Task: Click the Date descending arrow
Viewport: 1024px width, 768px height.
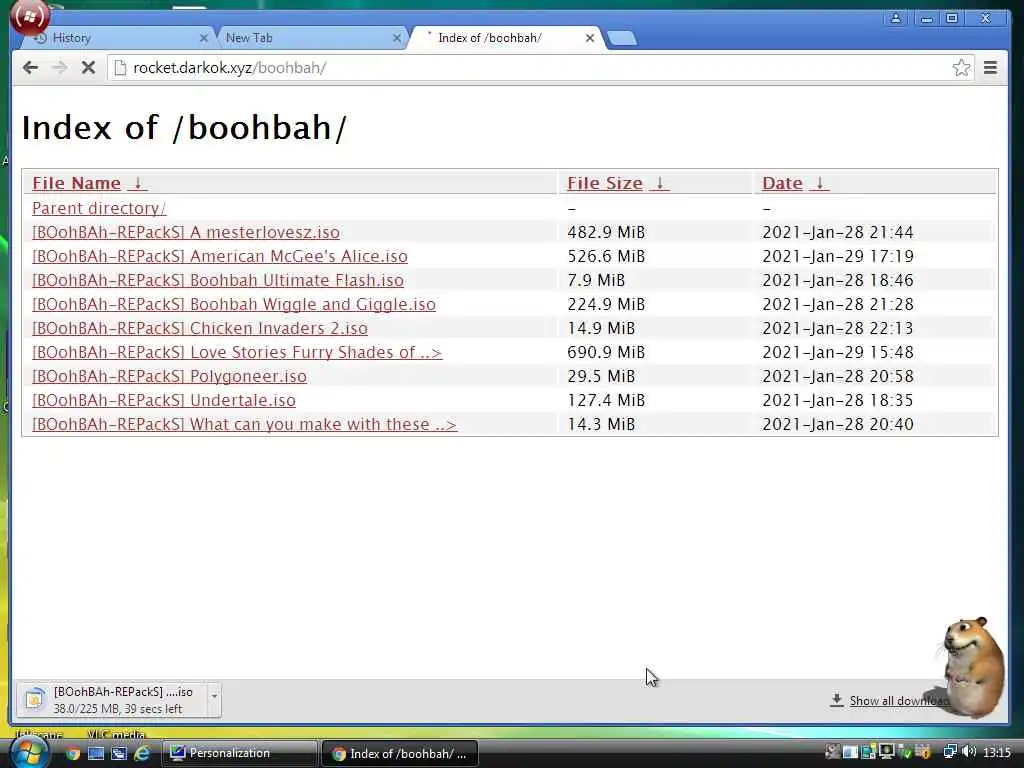Action: 820,183
